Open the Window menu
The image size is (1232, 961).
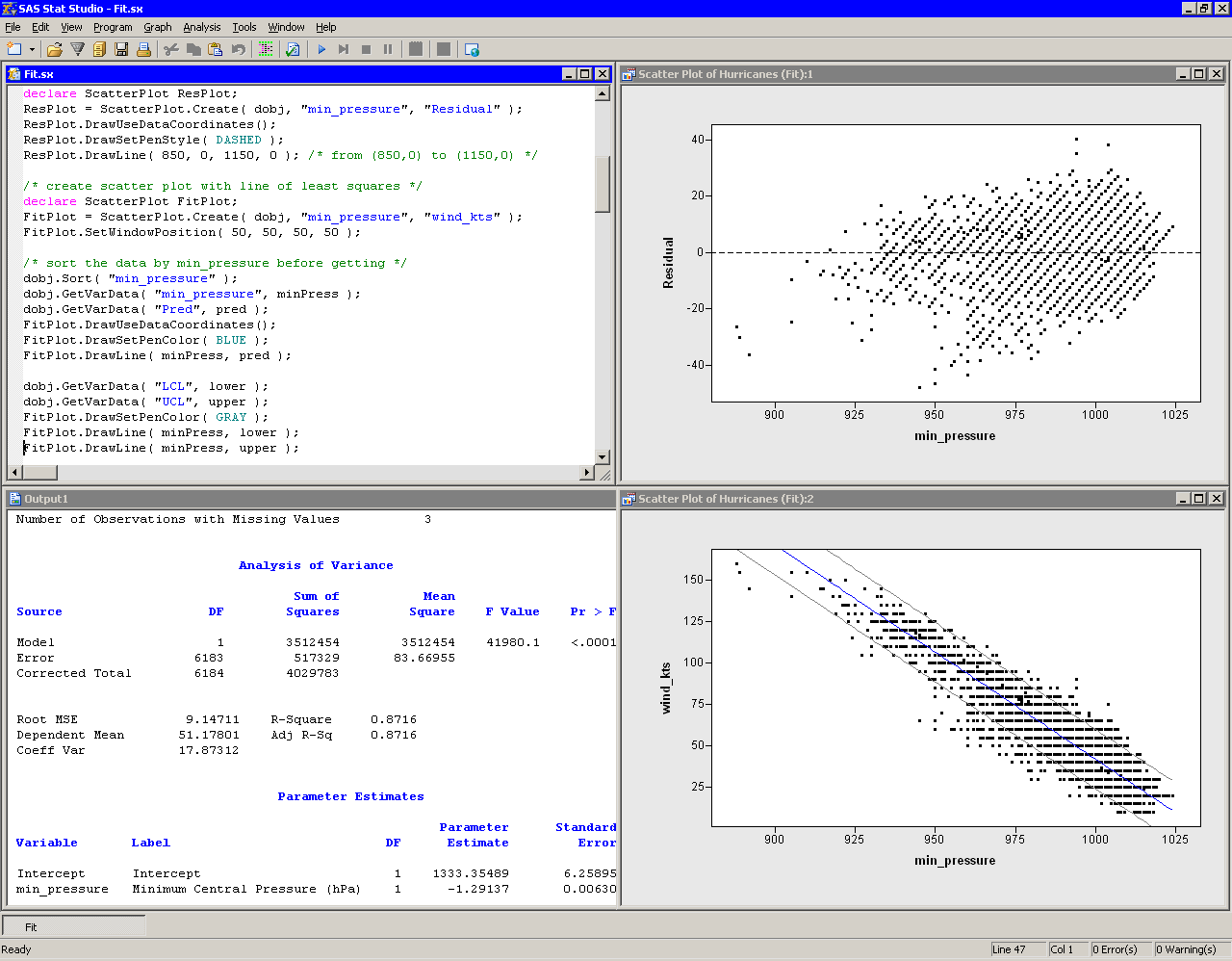pyautogui.click(x=286, y=27)
